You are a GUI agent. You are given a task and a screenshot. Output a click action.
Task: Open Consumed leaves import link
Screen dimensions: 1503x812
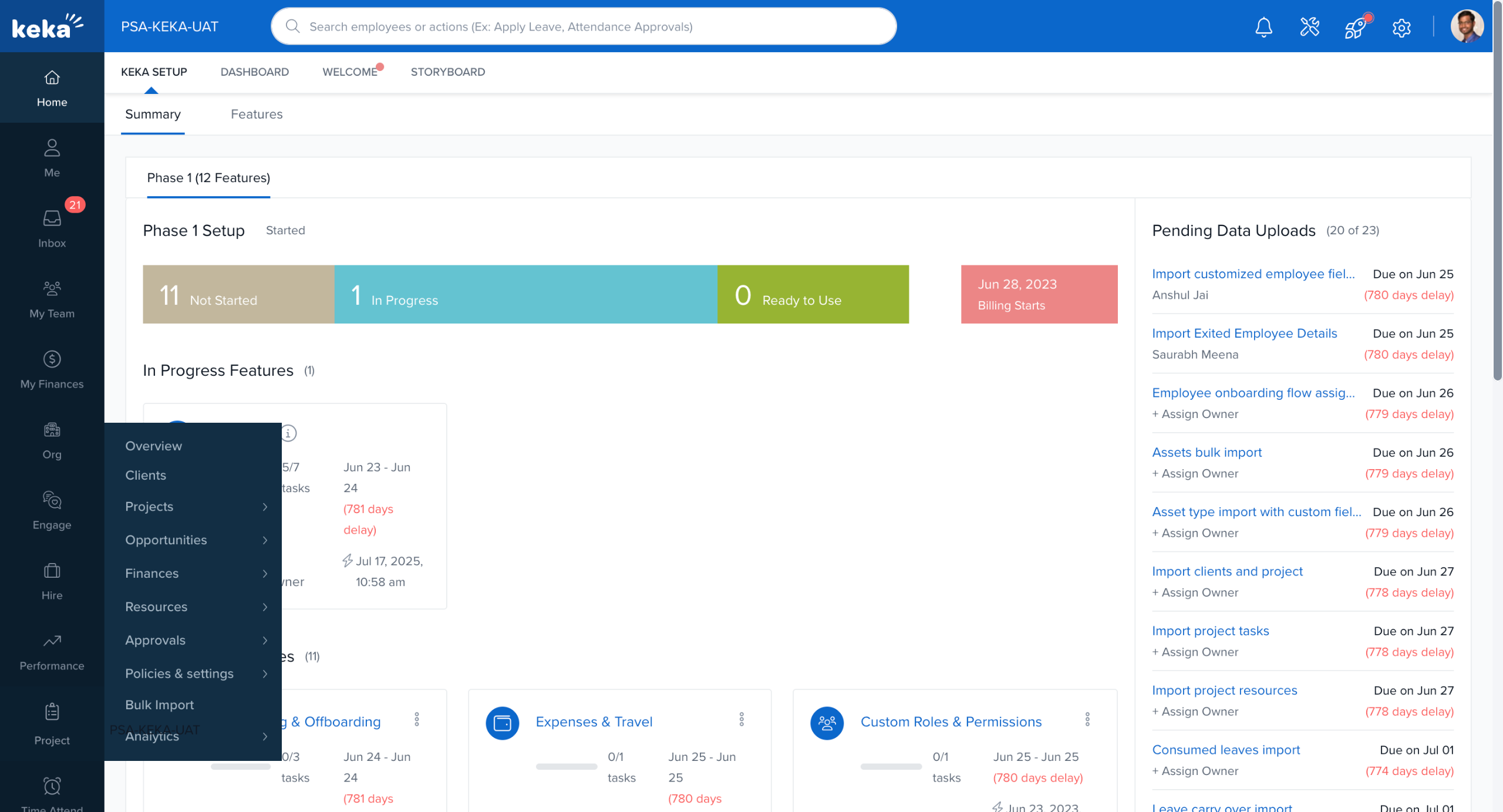tap(1226, 750)
